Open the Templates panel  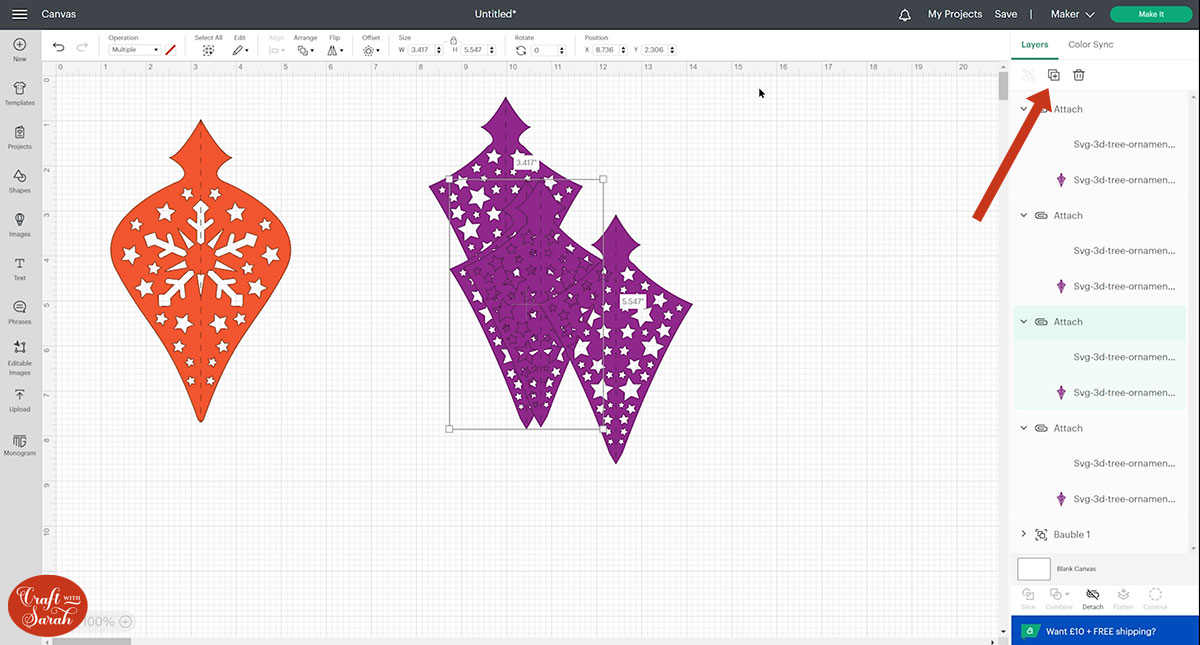(x=19, y=92)
